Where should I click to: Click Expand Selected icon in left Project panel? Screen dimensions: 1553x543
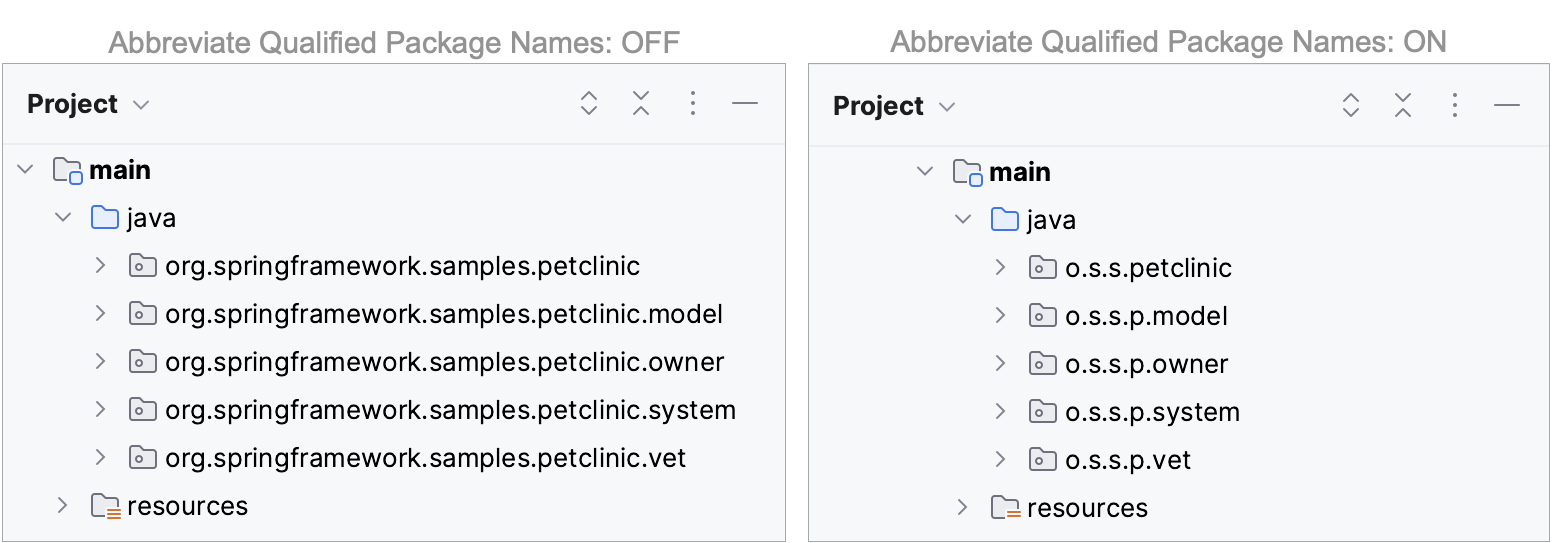589,104
